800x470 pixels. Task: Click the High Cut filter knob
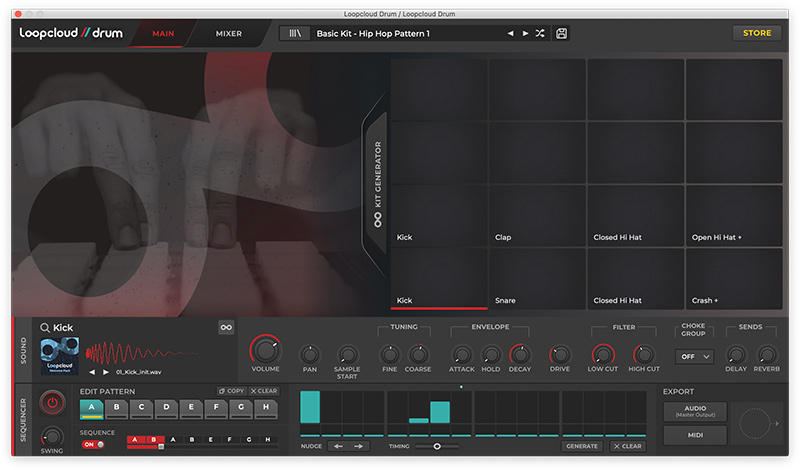point(644,355)
